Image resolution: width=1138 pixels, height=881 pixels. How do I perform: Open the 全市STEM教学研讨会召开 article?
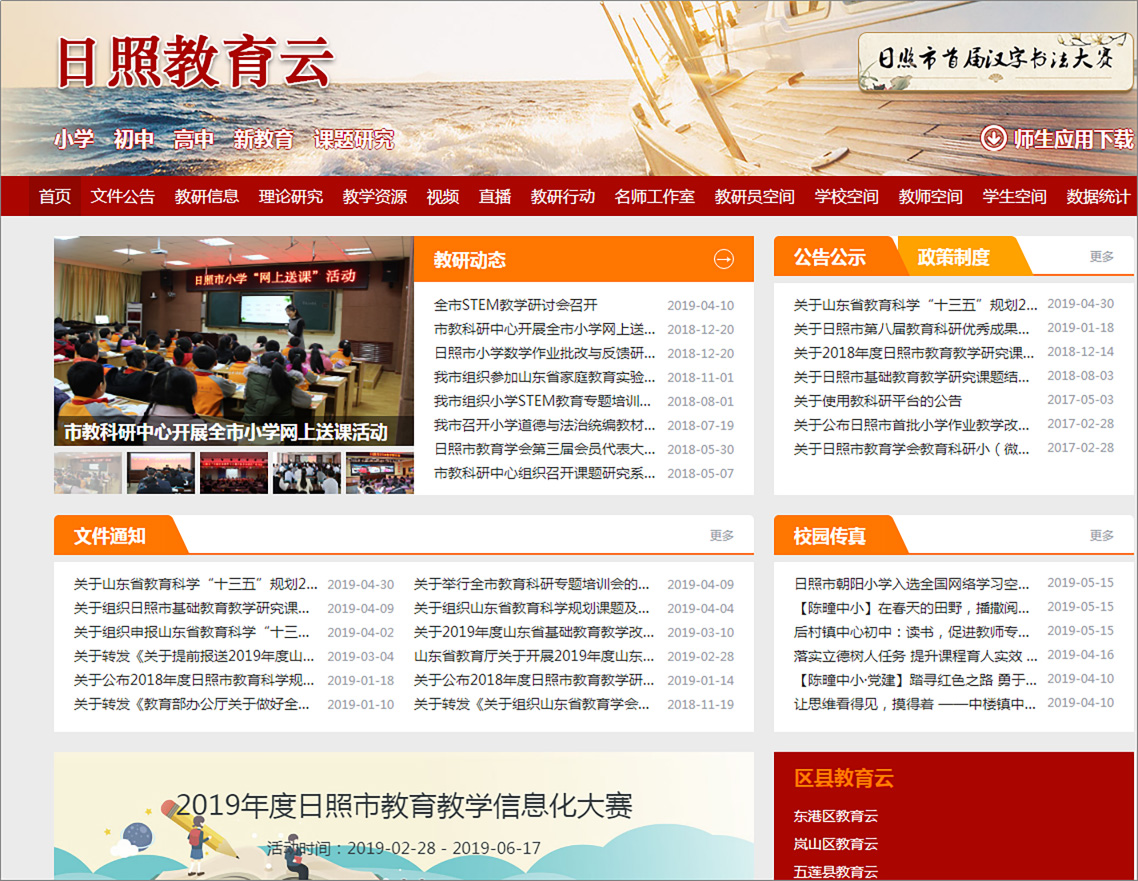click(x=515, y=306)
